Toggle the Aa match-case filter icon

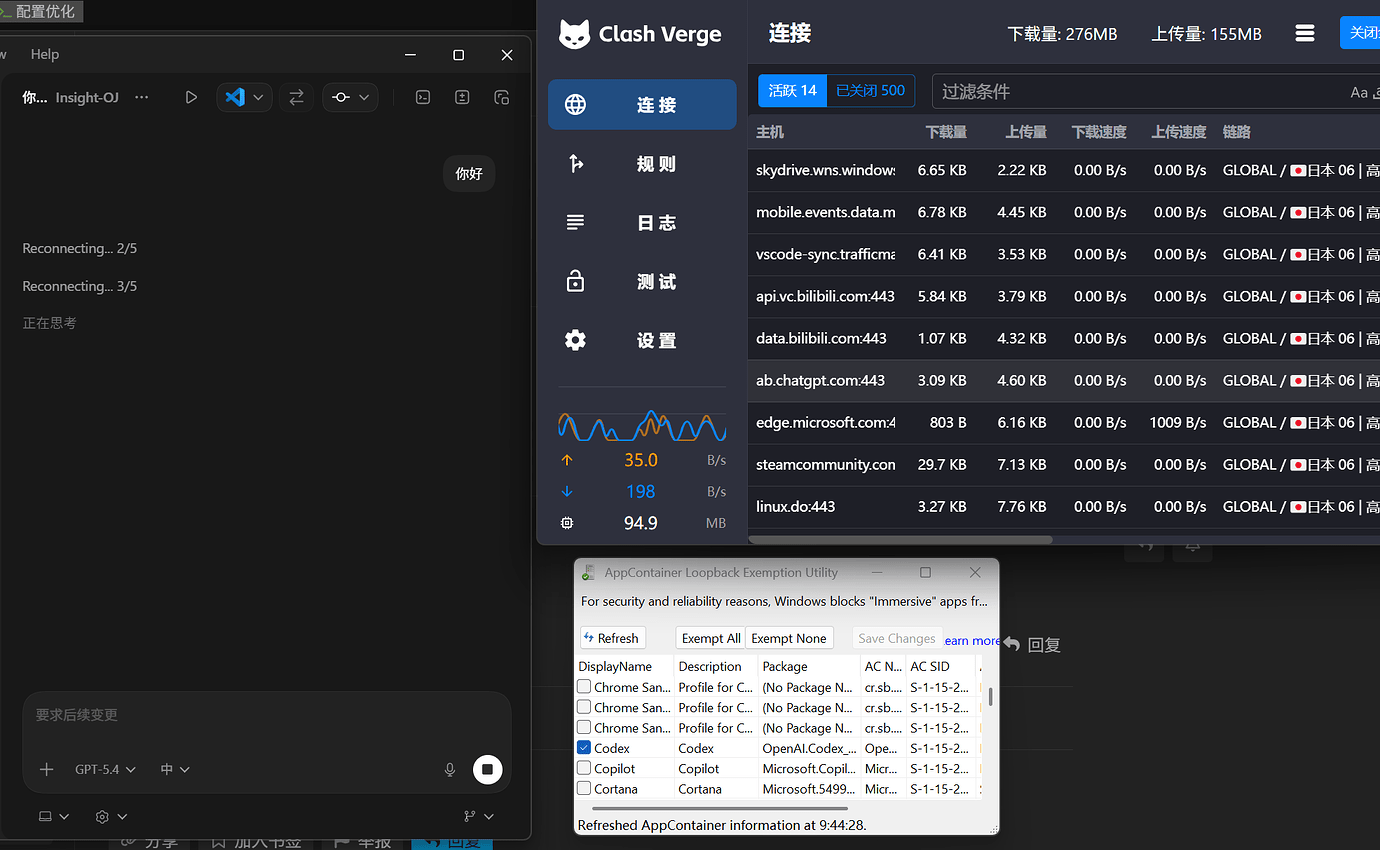click(x=1359, y=92)
